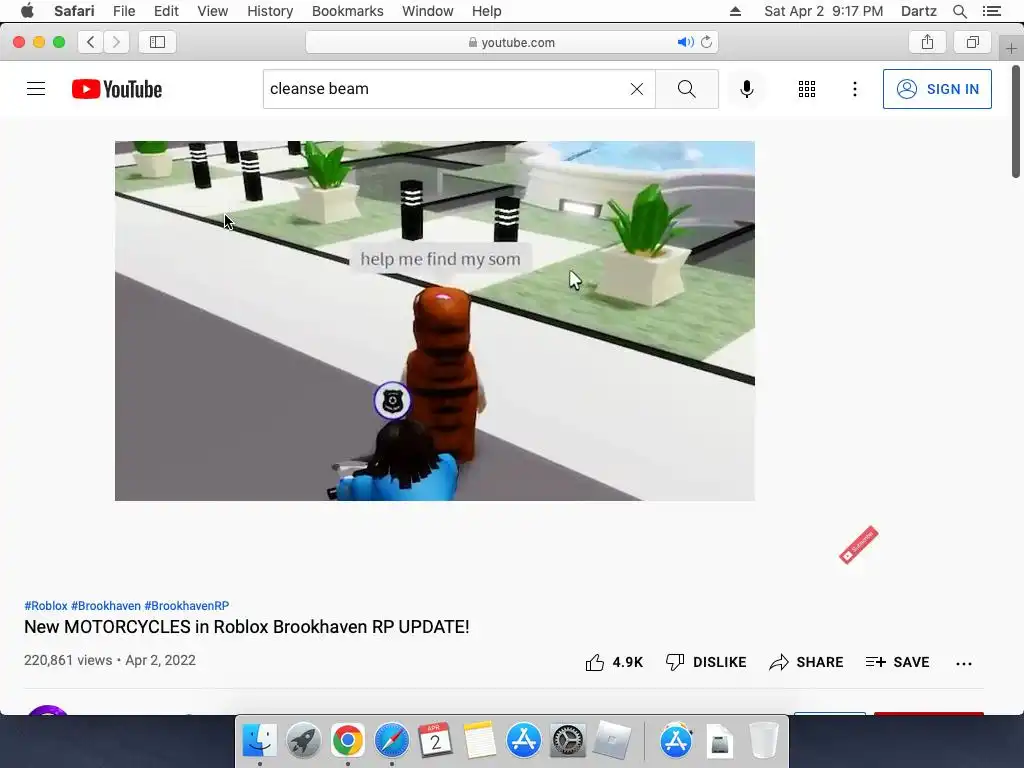Open Calendar from the Dock
The width and height of the screenshot is (1024, 768).
click(435, 741)
